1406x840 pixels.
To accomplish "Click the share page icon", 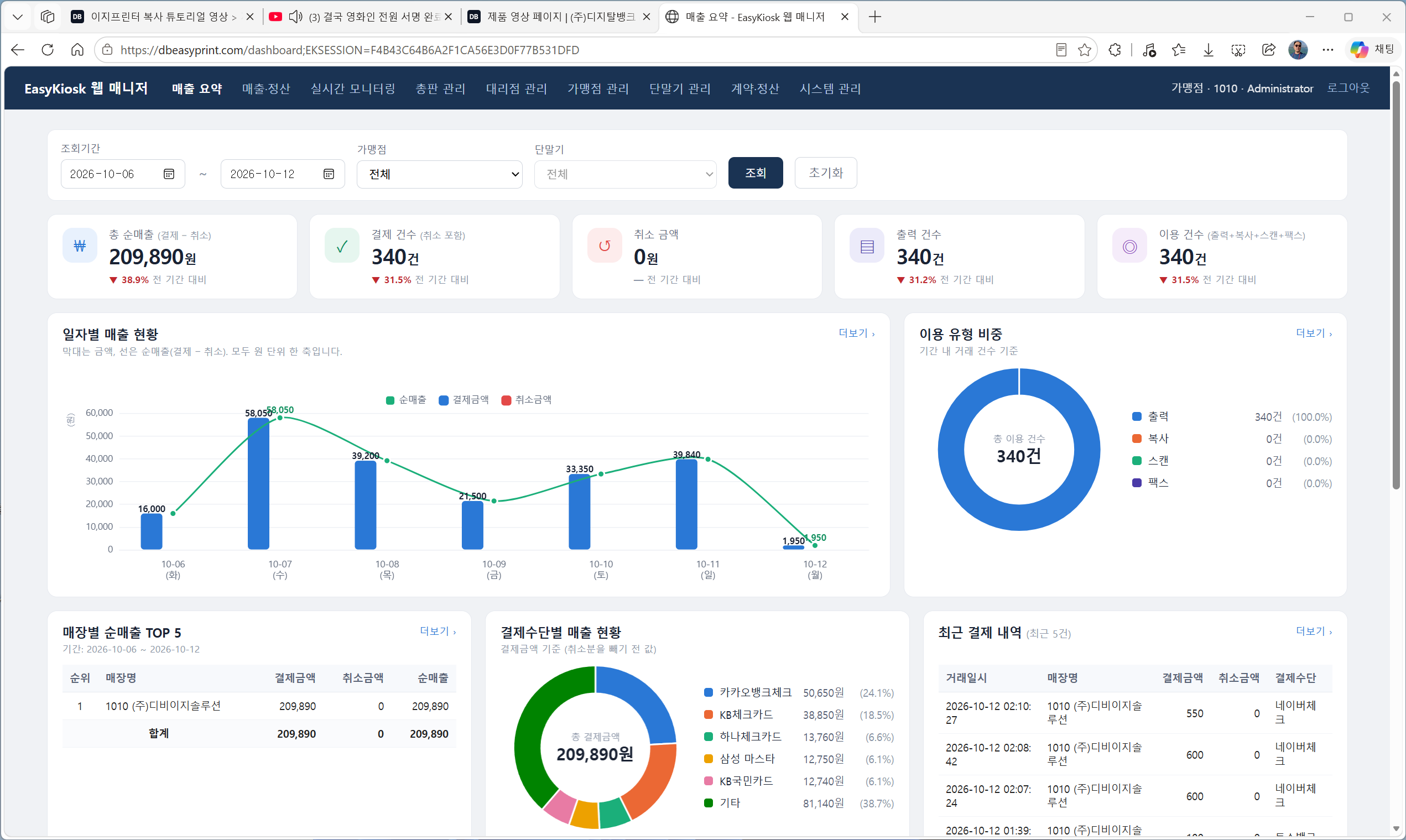I will pos(1268,50).
